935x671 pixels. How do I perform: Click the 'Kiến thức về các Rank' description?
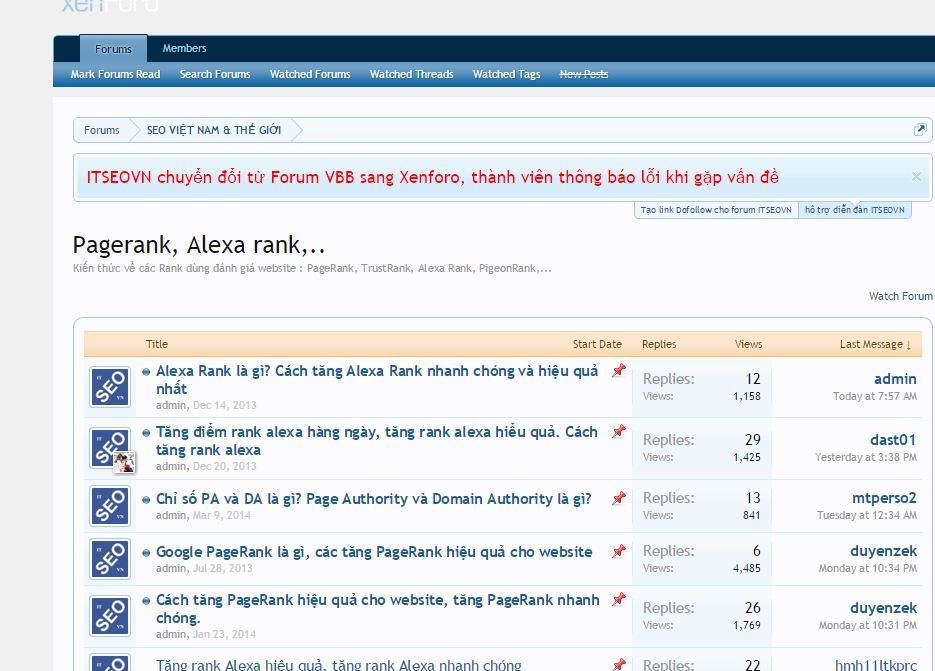tap(312, 268)
